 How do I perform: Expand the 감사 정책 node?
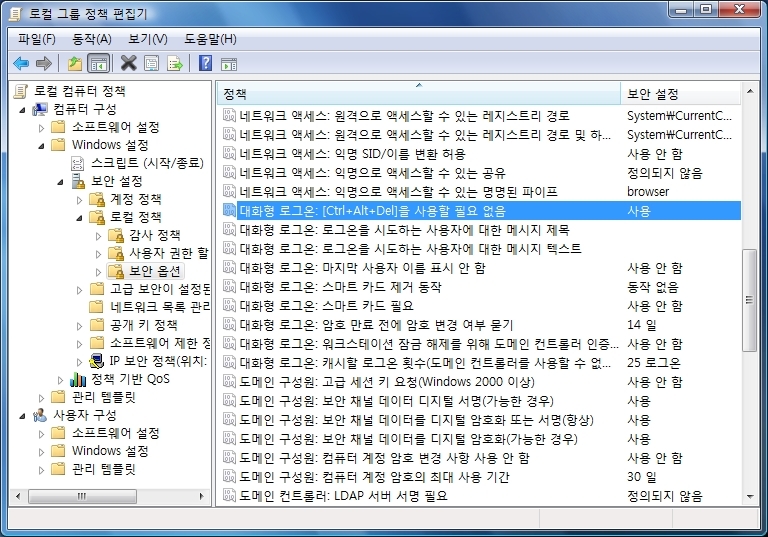click(x=98, y=236)
